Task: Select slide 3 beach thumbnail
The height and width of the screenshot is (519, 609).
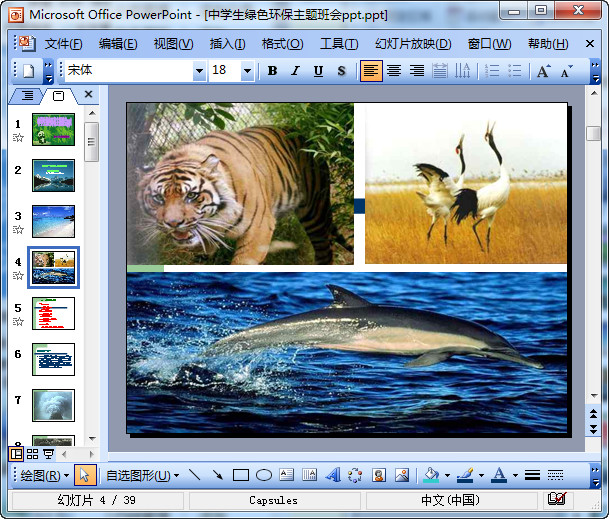Action: (x=53, y=221)
